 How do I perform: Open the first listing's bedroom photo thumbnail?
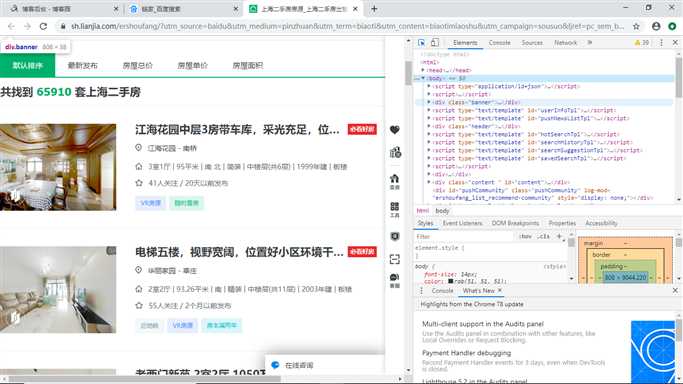[x=58, y=167]
